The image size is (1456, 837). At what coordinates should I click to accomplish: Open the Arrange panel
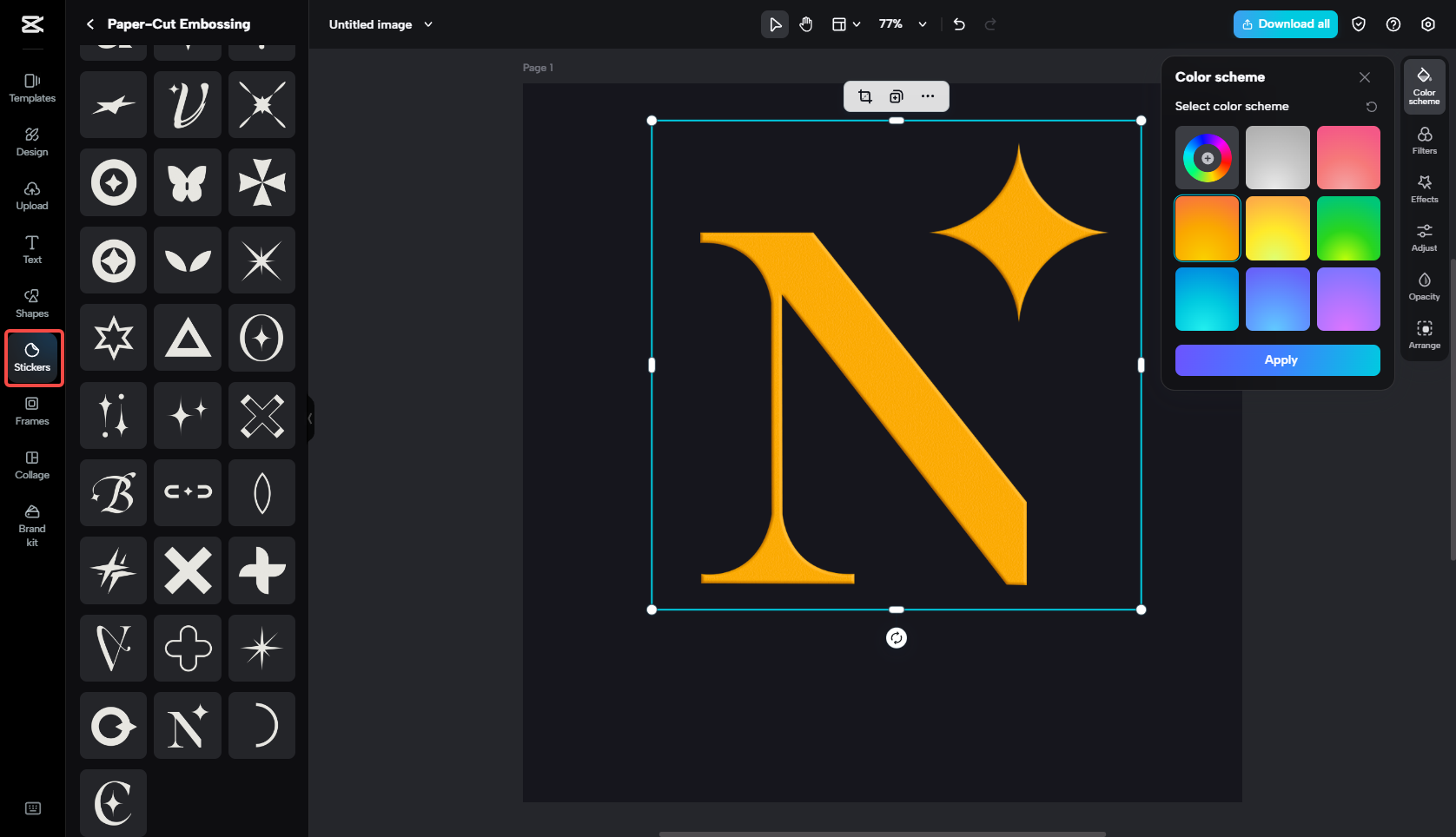(1424, 334)
